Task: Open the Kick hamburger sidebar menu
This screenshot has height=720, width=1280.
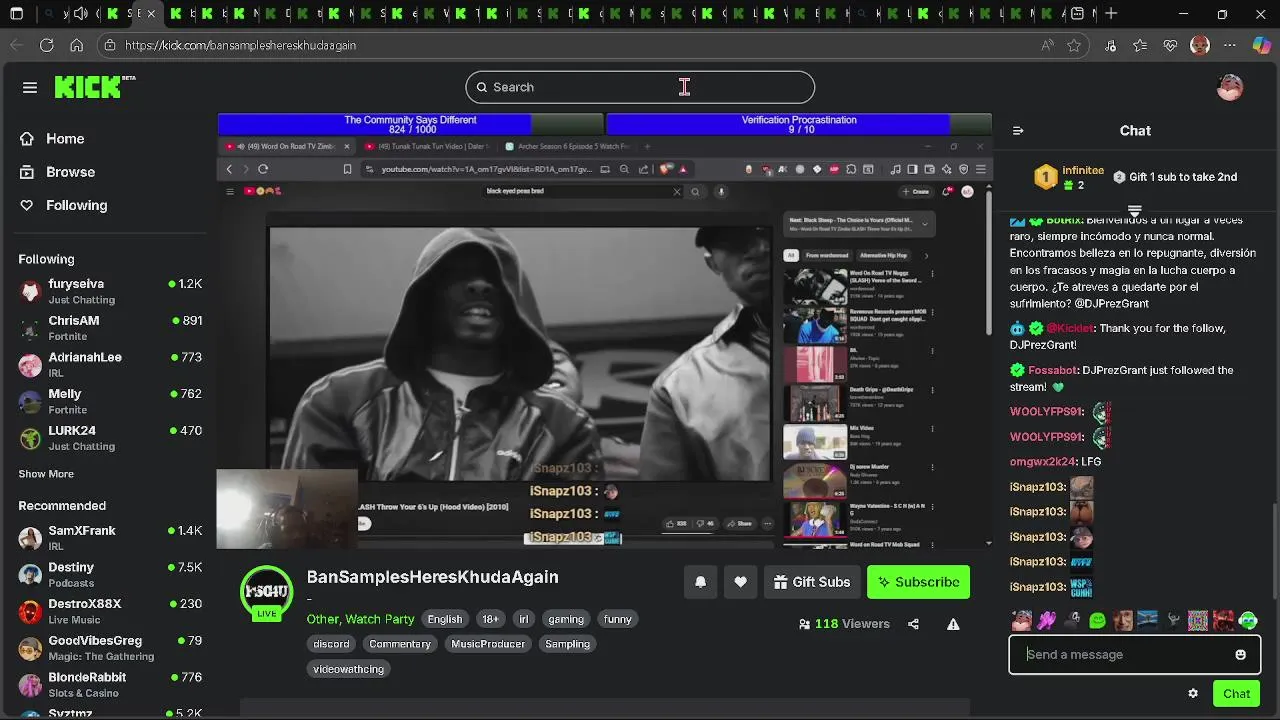Action: point(30,87)
